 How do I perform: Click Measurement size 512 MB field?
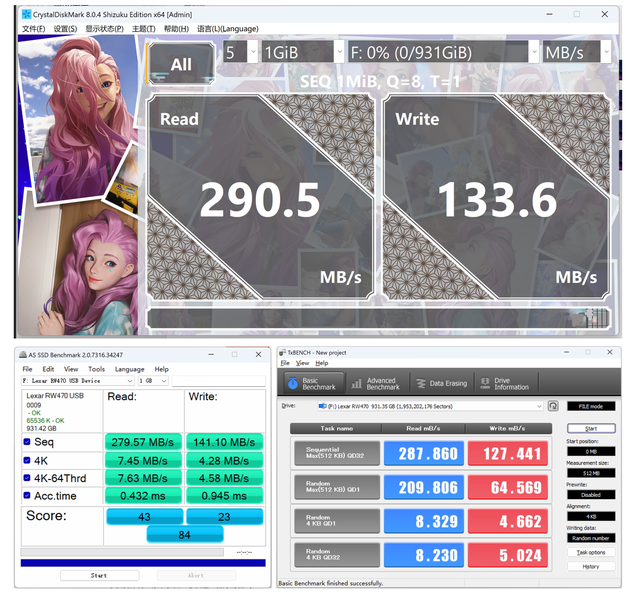pyautogui.click(x=591, y=473)
